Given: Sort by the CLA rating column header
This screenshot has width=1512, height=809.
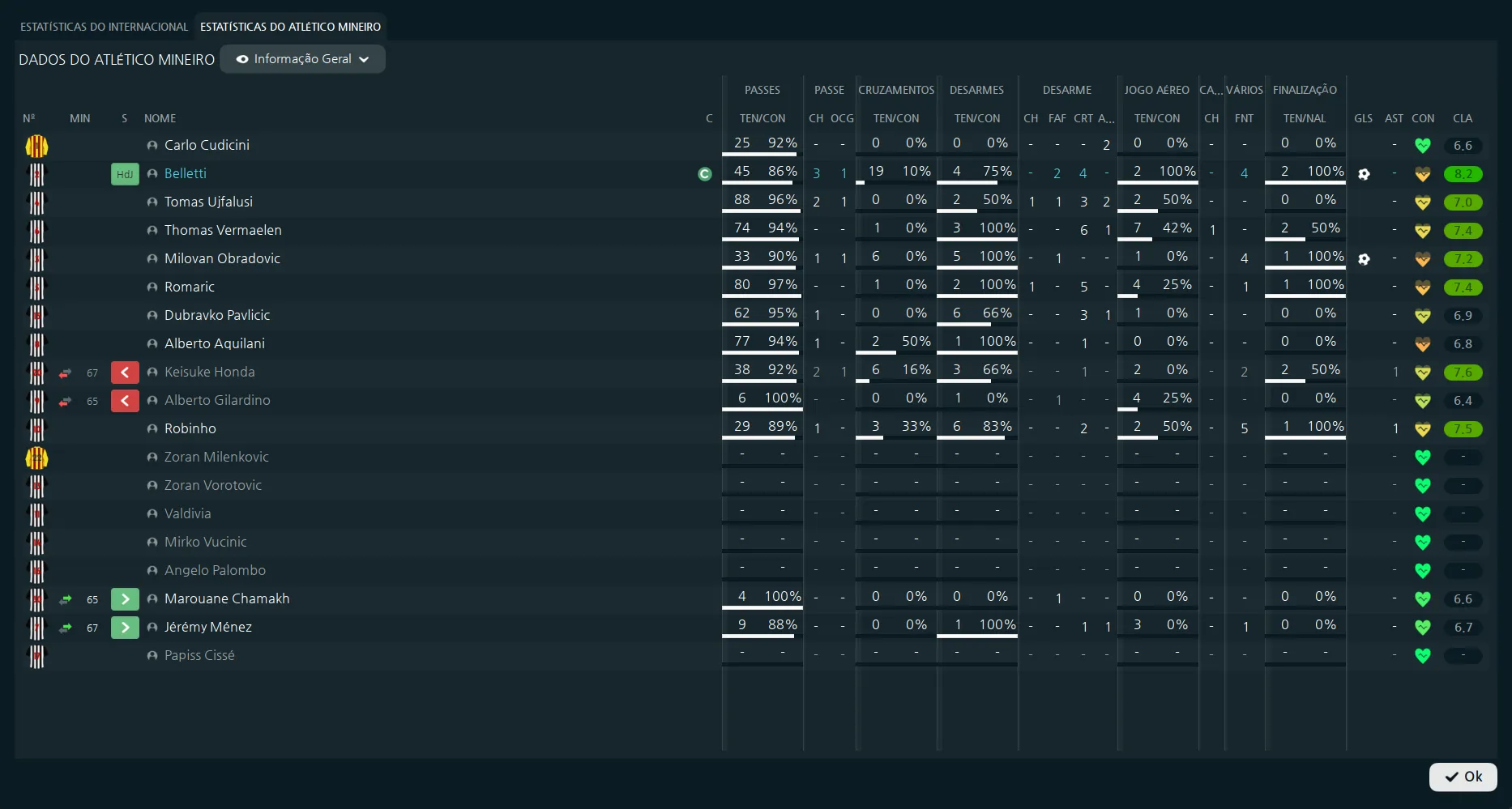Looking at the screenshot, I should click(1463, 118).
